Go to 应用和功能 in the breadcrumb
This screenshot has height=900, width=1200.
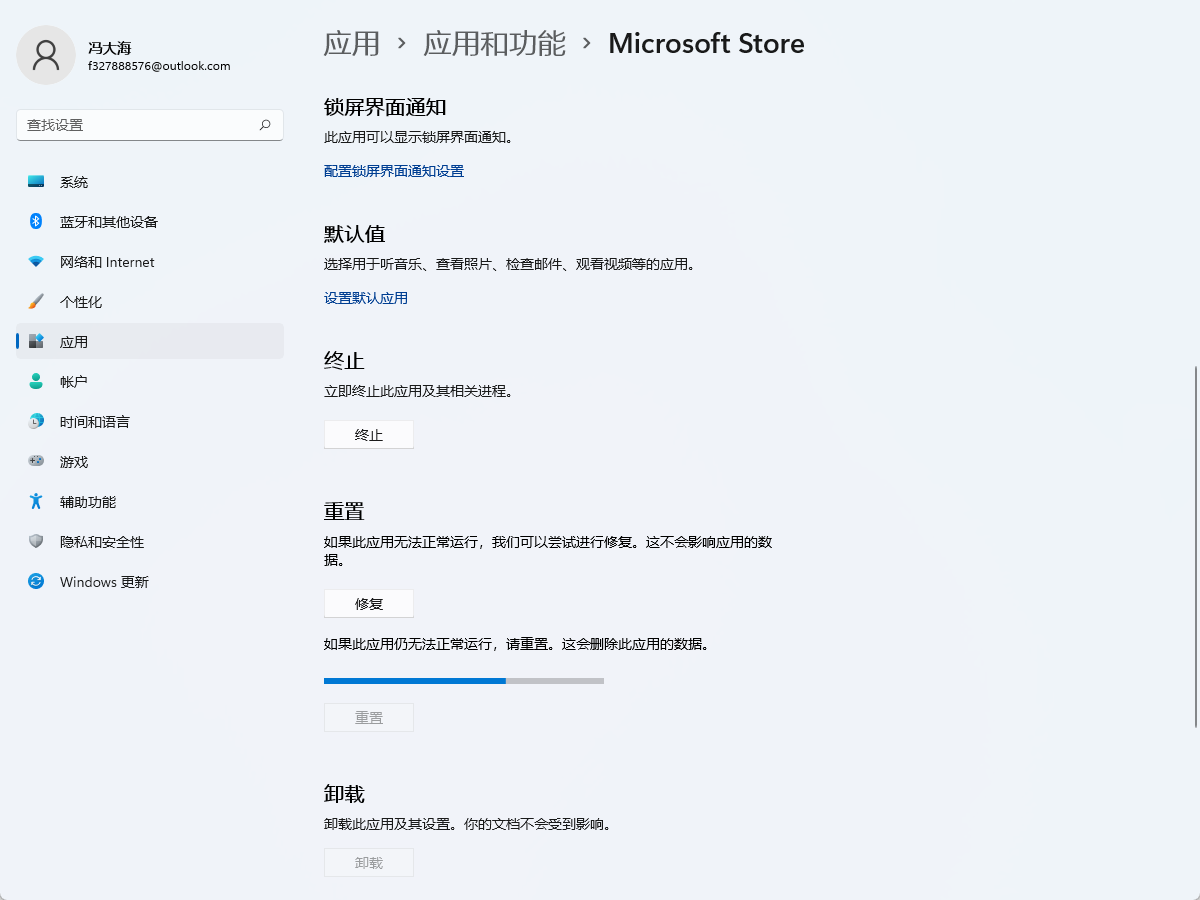(x=494, y=44)
